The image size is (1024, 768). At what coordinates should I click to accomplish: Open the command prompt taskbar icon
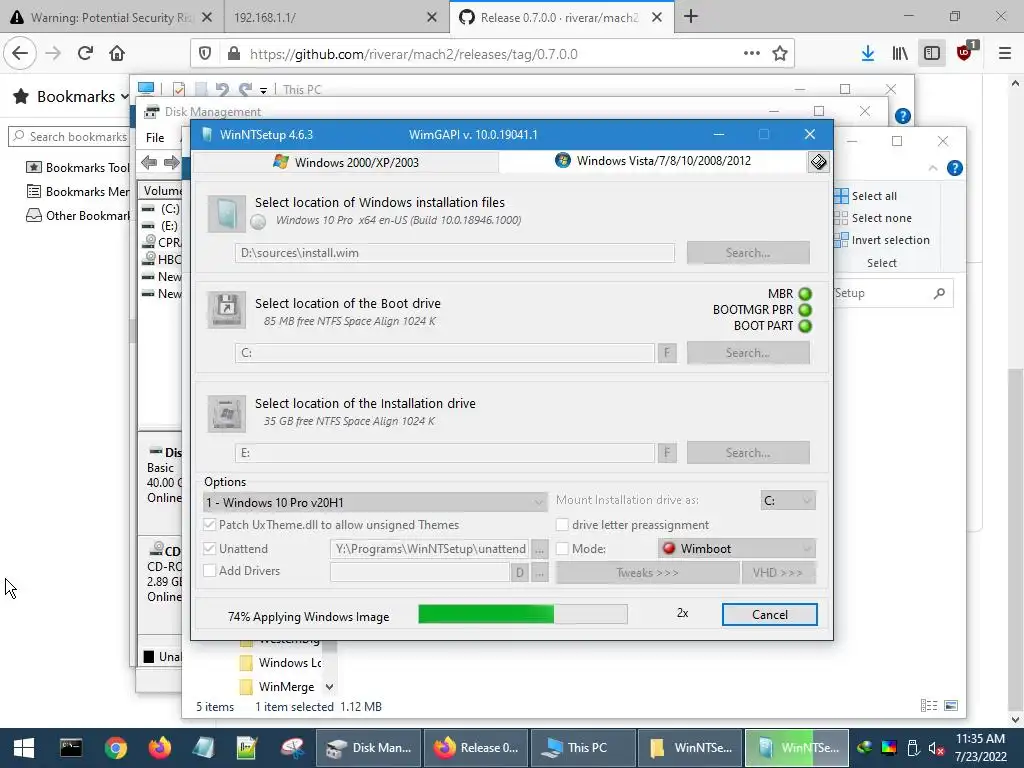[x=71, y=748]
